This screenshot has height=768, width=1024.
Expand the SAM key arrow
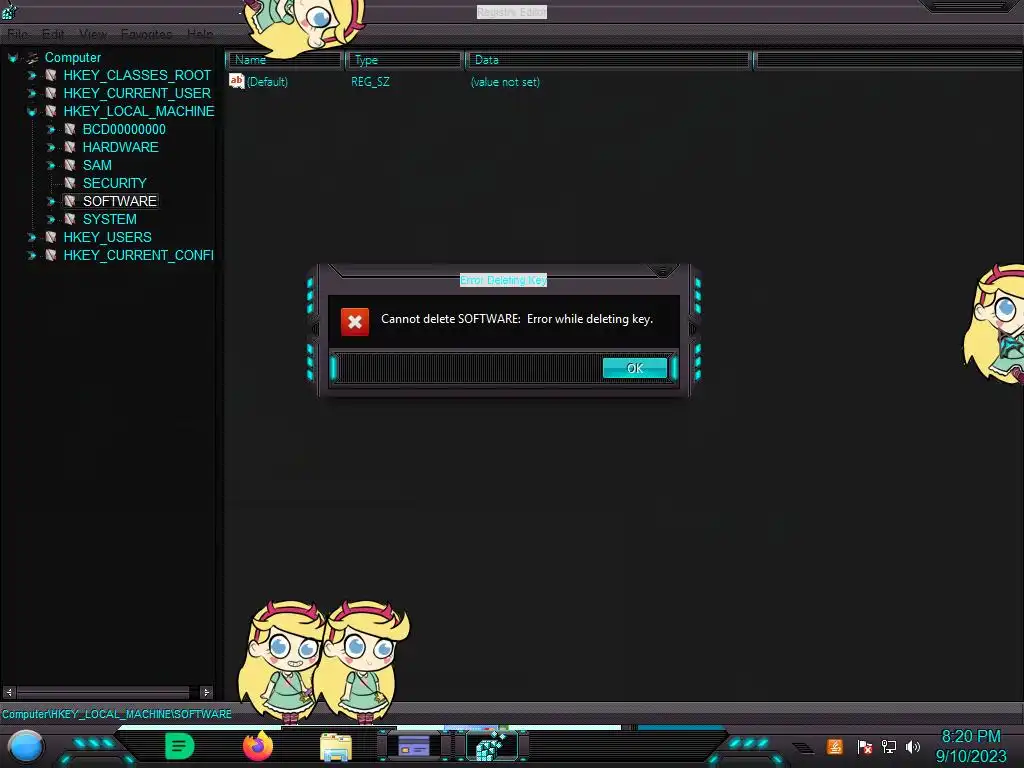coord(51,165)
